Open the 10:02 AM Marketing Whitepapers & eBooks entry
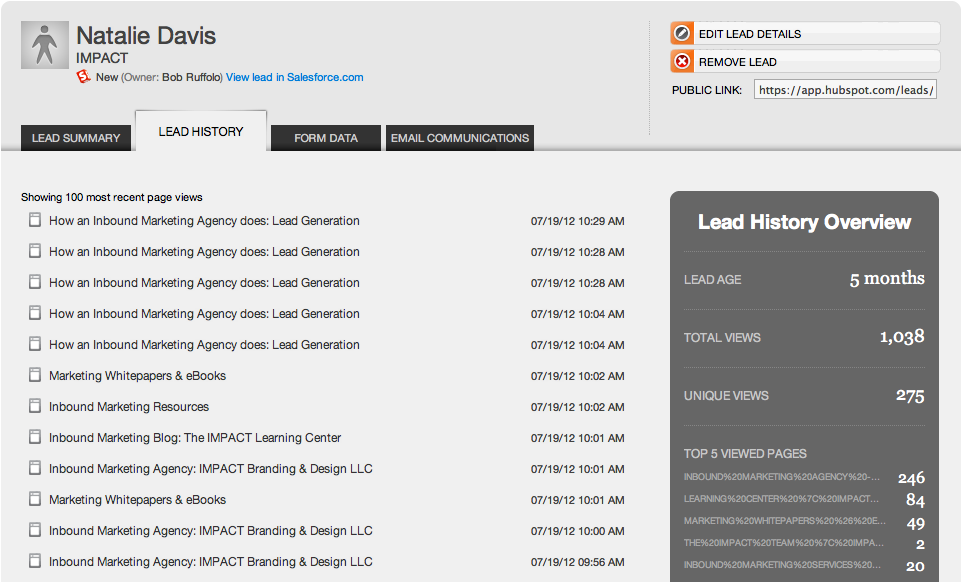This screenshot has width=961, height=582. (137, 376)
